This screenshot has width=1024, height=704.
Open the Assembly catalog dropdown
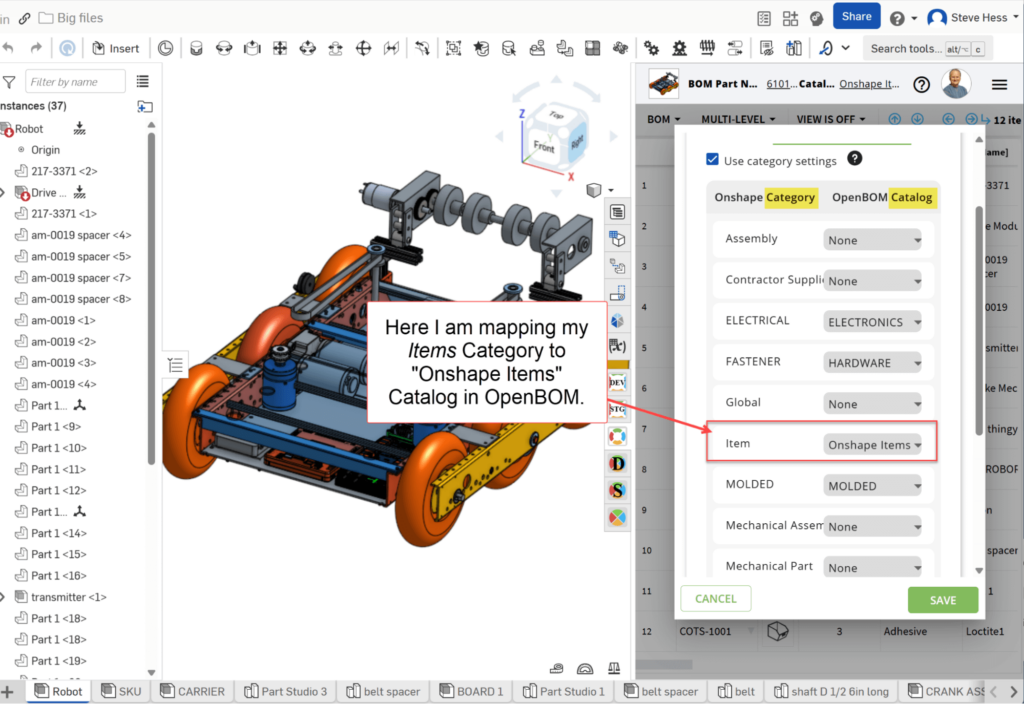pyautogui.click(x=872, y=240)
